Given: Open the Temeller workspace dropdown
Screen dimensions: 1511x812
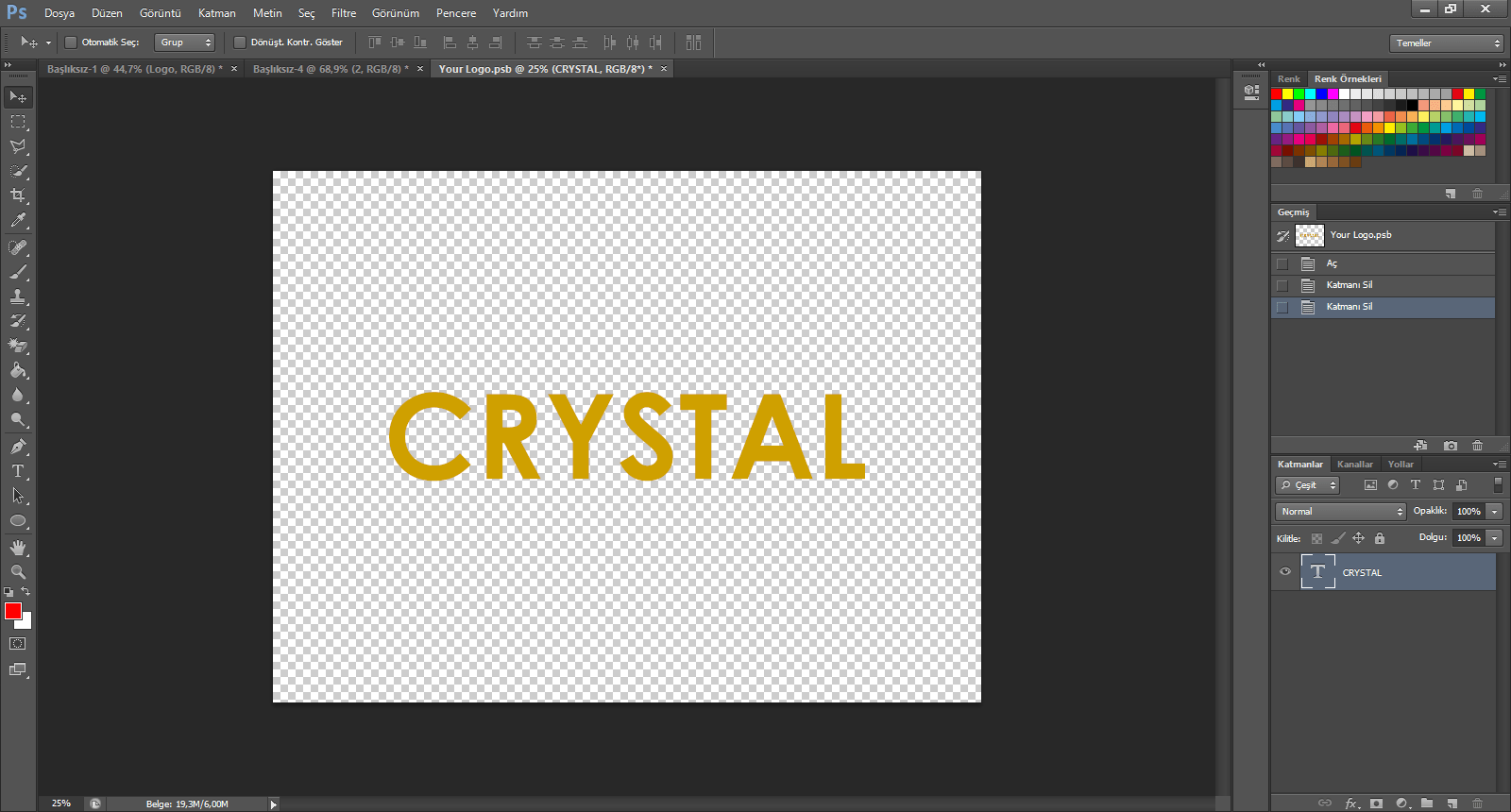Looking at the screenshot, I should (1446, 43).
